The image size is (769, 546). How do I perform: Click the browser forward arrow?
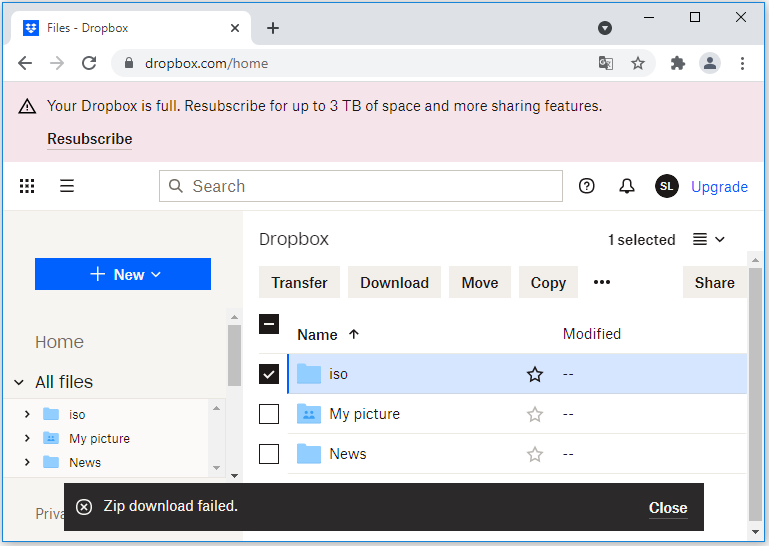click(57, 63)
